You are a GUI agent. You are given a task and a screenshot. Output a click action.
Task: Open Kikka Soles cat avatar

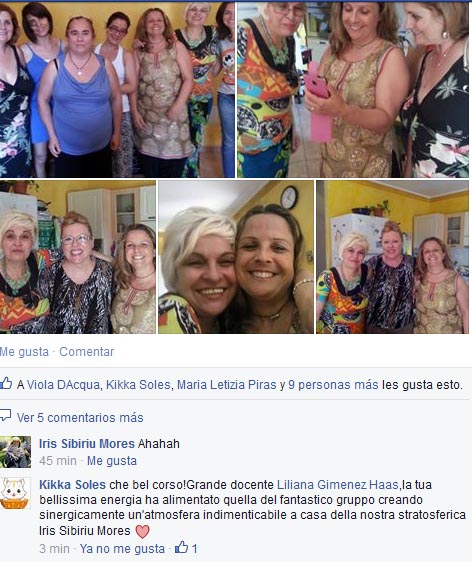point(15,493)
